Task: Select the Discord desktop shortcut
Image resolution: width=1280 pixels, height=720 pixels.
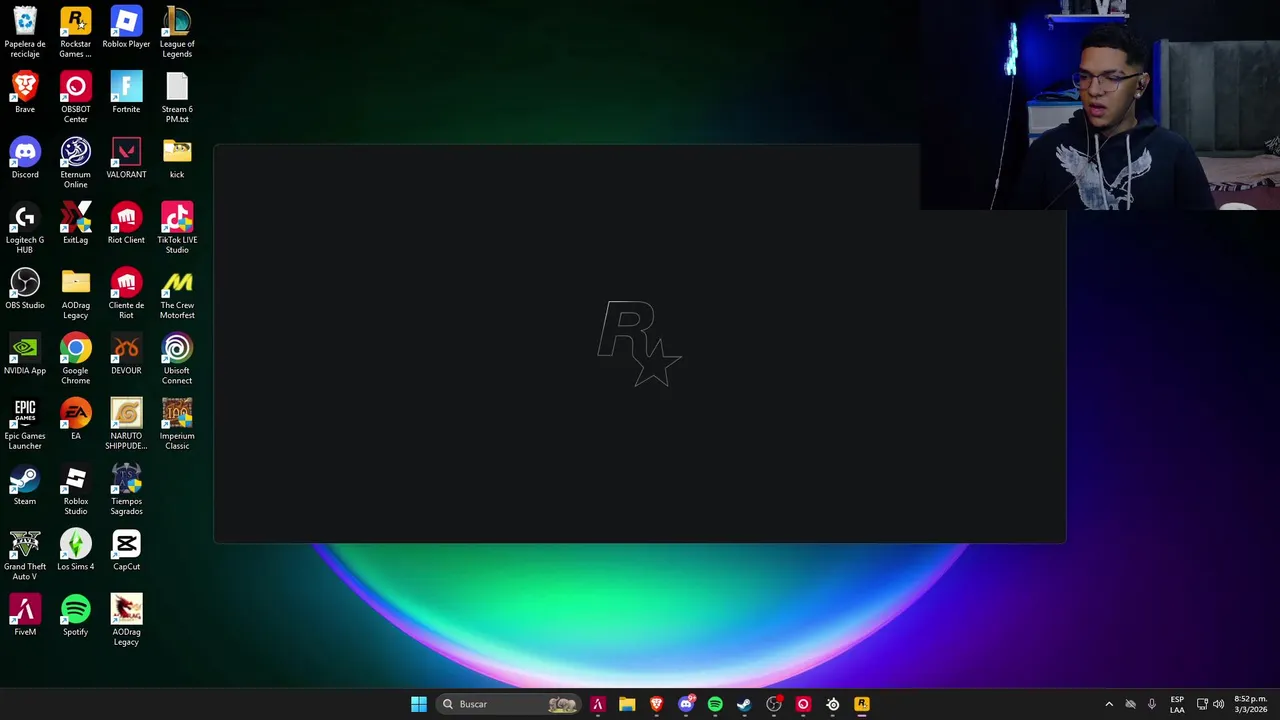Action: [x=25, y=158]
